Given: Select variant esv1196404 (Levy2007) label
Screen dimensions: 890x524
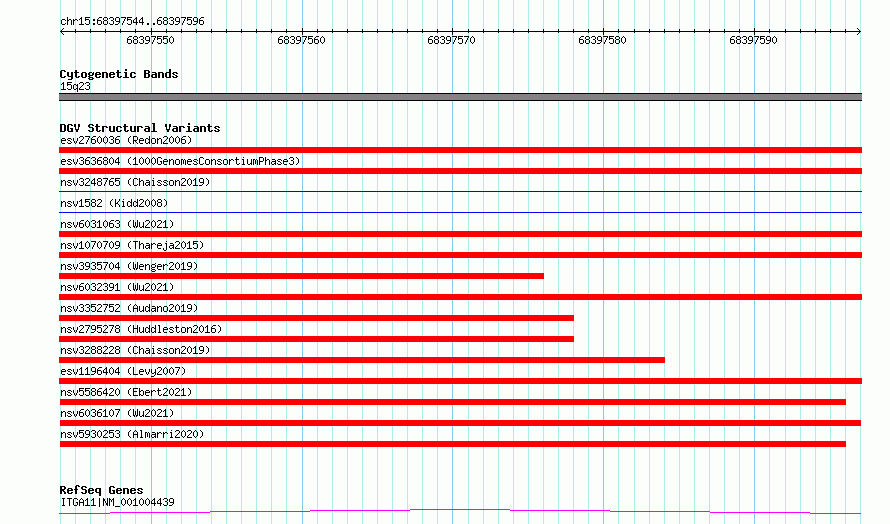Looking at the screenshot, I should 123,371.
